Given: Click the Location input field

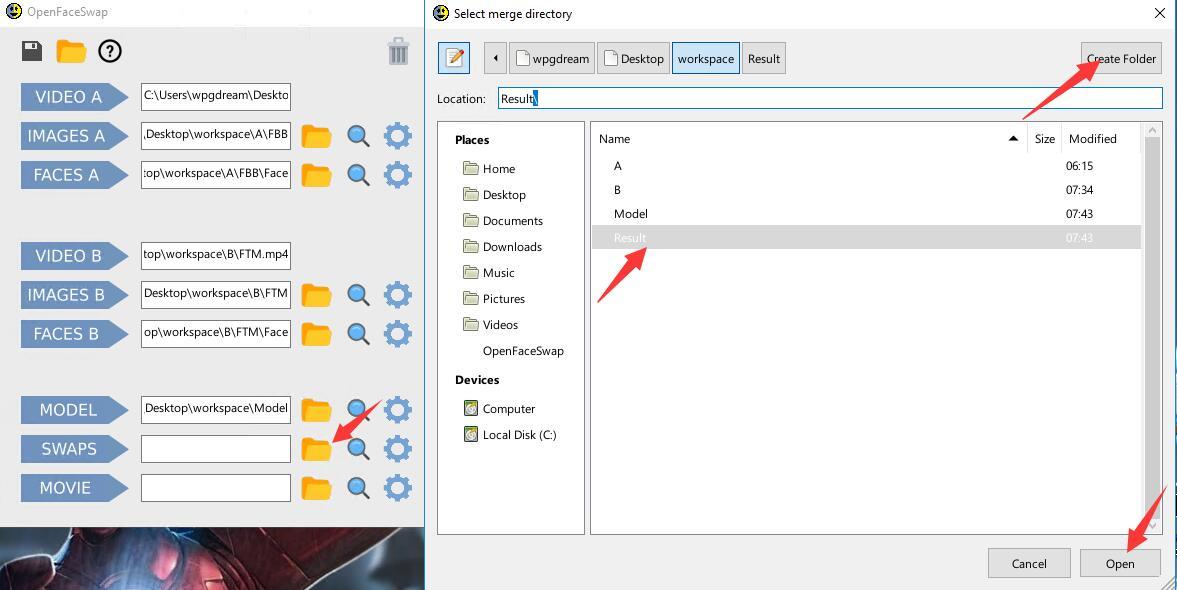Looking at the screenshot, I should point(830,98).
